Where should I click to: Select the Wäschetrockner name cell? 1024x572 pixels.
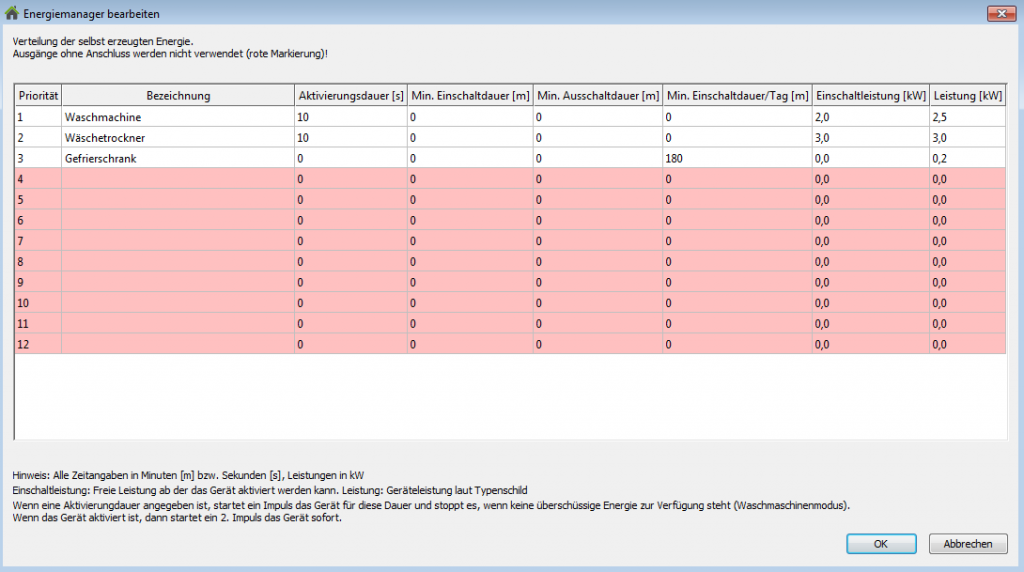click(x=177, y=137)
